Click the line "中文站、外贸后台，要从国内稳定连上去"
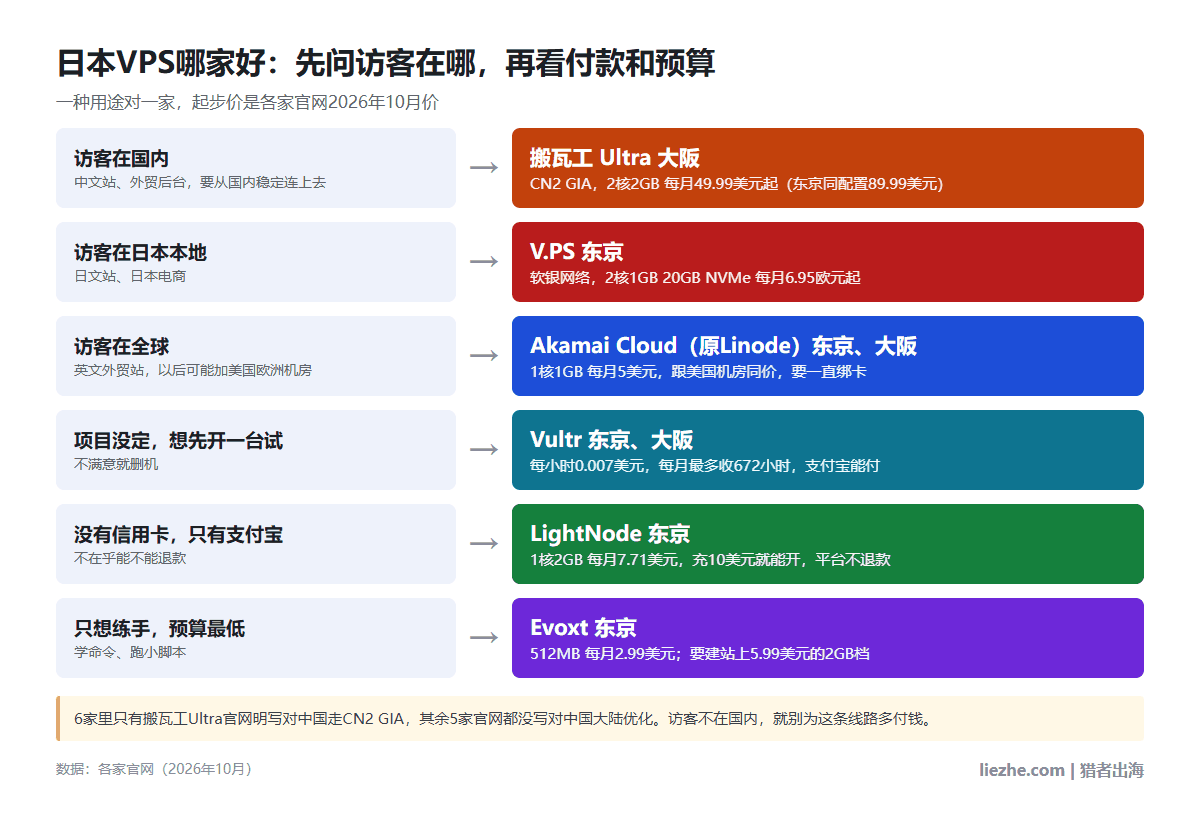1200x816 pixels. coord(200,182)
